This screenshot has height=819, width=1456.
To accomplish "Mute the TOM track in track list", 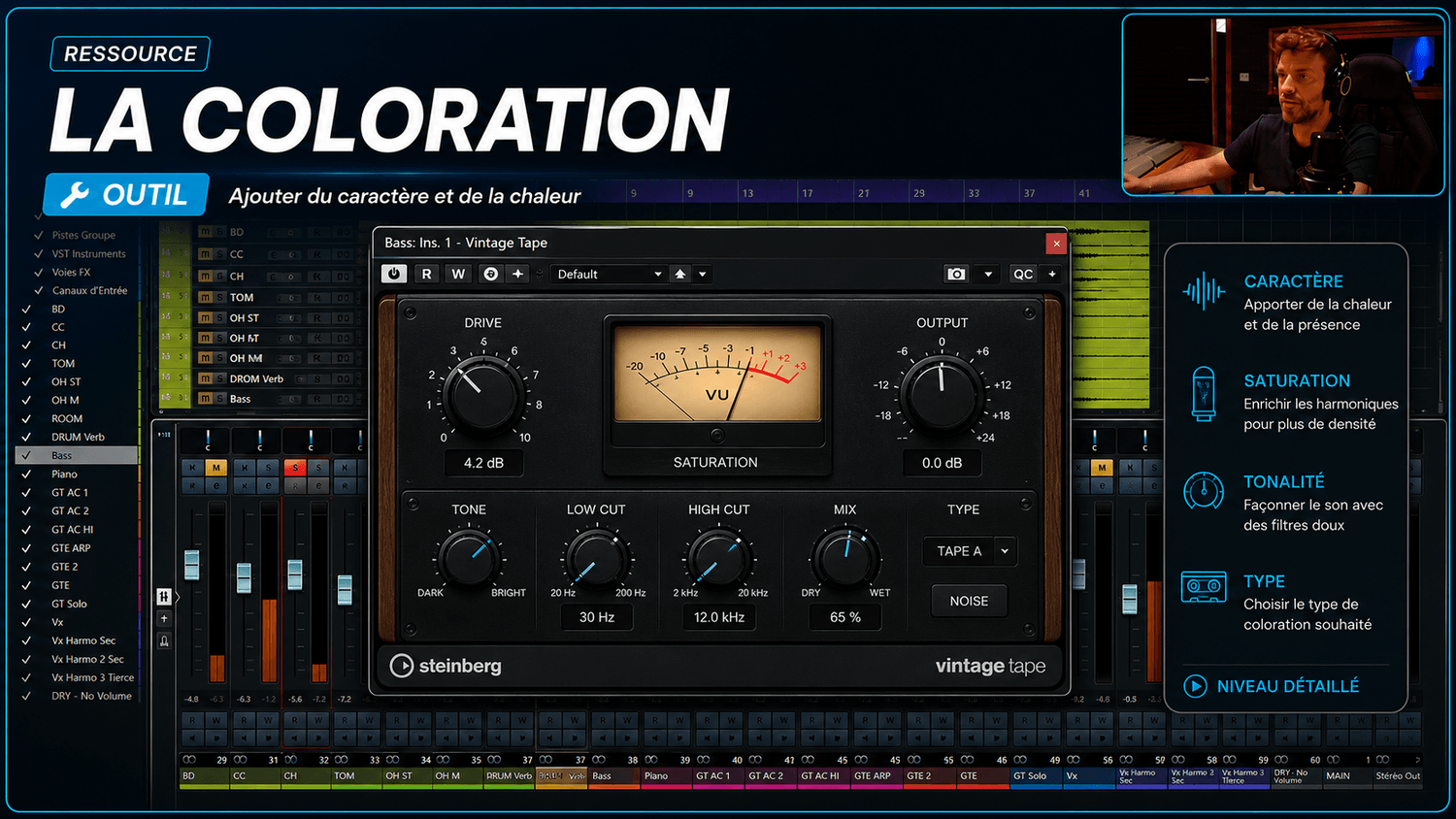I will (x=205, y=298).
